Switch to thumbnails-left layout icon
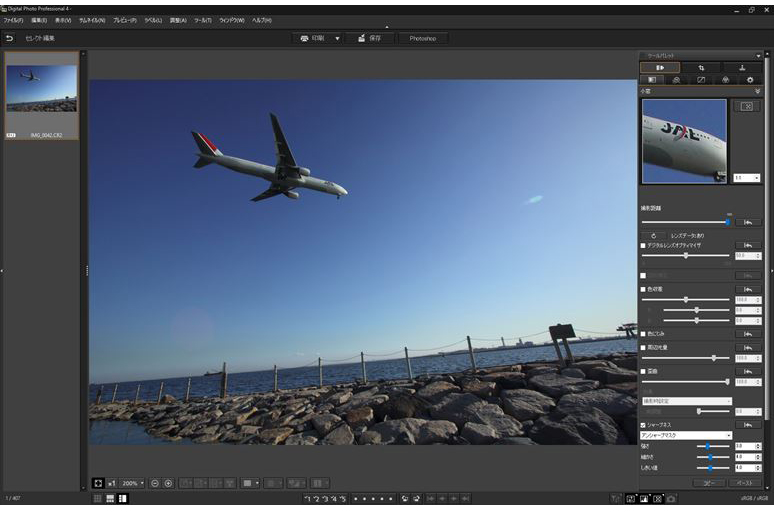Screen dimensions: 774x516 pyautogui.click(x=122, y=499)
